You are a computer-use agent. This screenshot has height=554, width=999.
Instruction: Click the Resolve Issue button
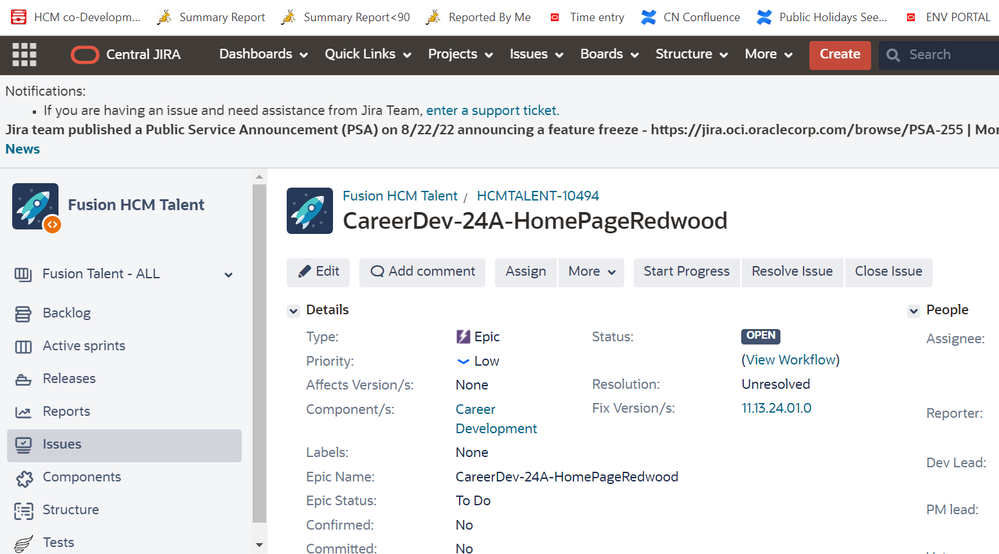tap(792, 272)
